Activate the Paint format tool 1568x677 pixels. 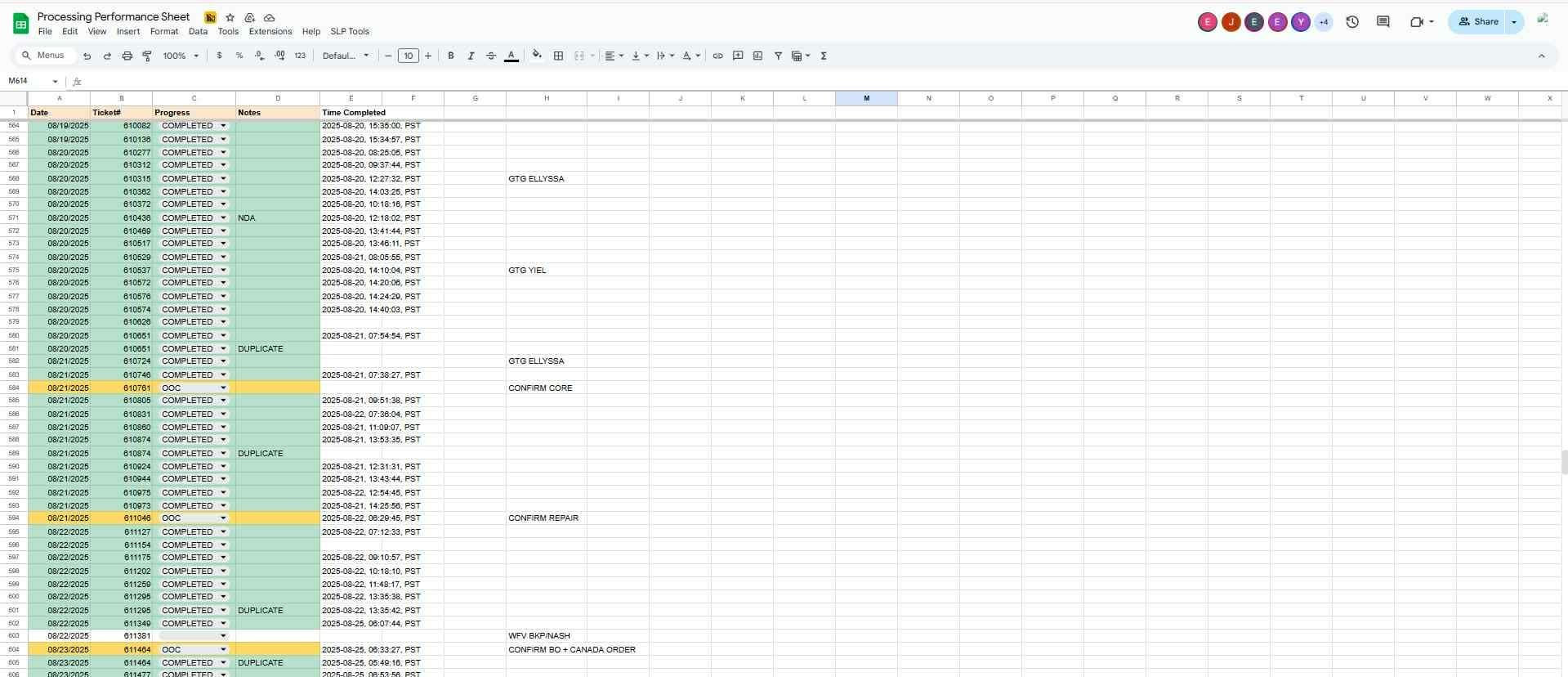[147, 56]
